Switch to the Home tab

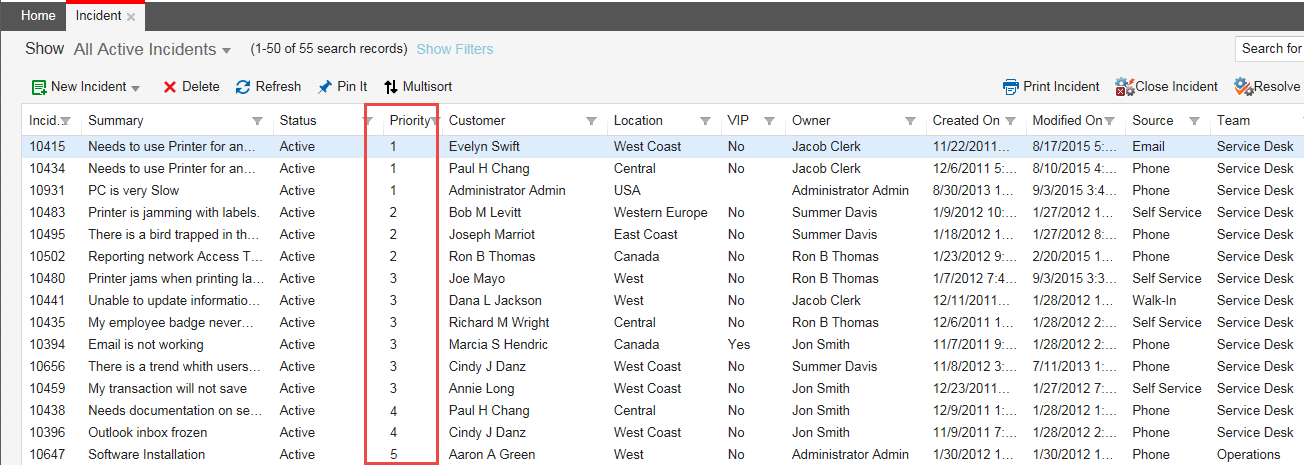[x=38, y=16]
